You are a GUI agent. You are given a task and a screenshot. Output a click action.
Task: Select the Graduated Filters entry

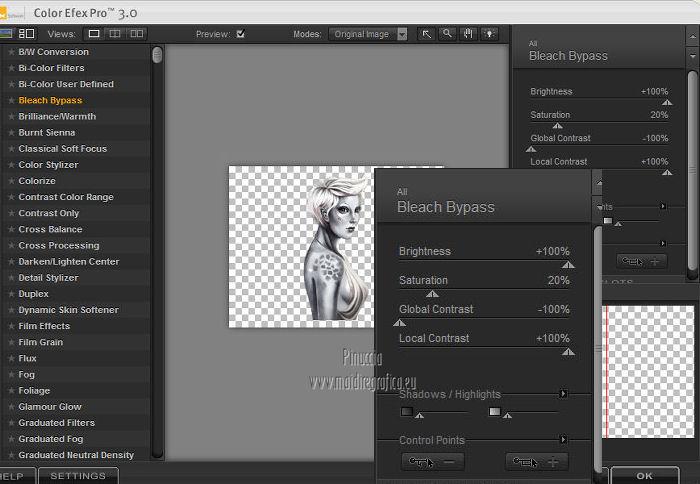(x=57, y=423)
